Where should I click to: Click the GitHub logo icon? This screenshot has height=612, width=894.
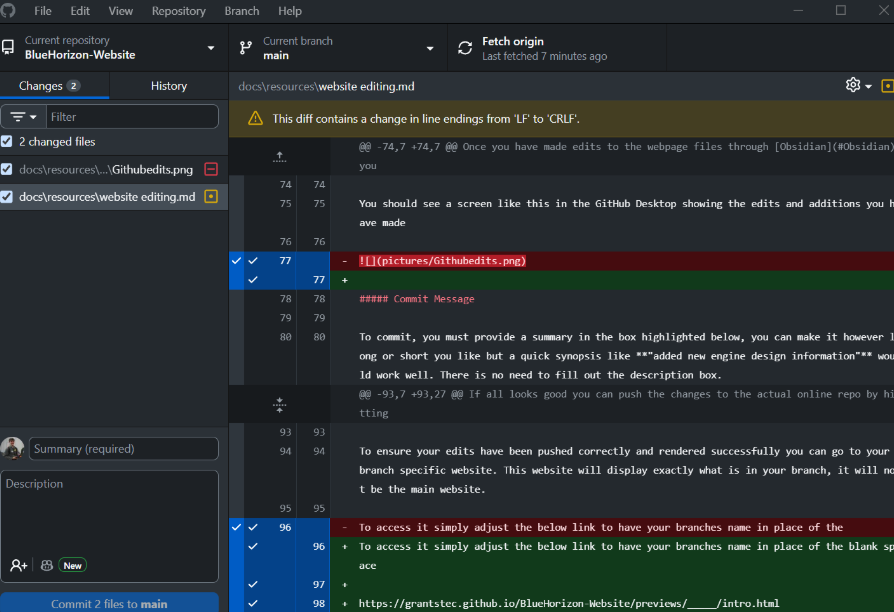pyautogui.click(x=8, y=10)
